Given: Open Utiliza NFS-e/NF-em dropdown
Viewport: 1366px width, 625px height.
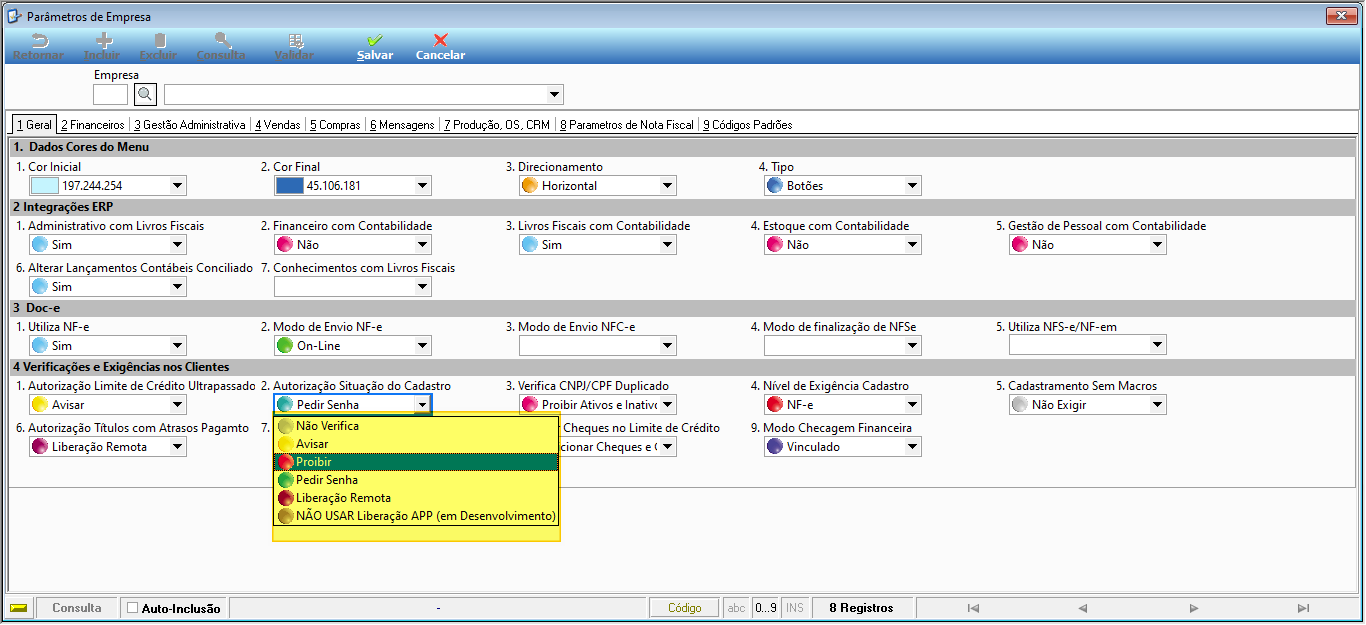Looking at the screenshot, I should (1158, 346).
